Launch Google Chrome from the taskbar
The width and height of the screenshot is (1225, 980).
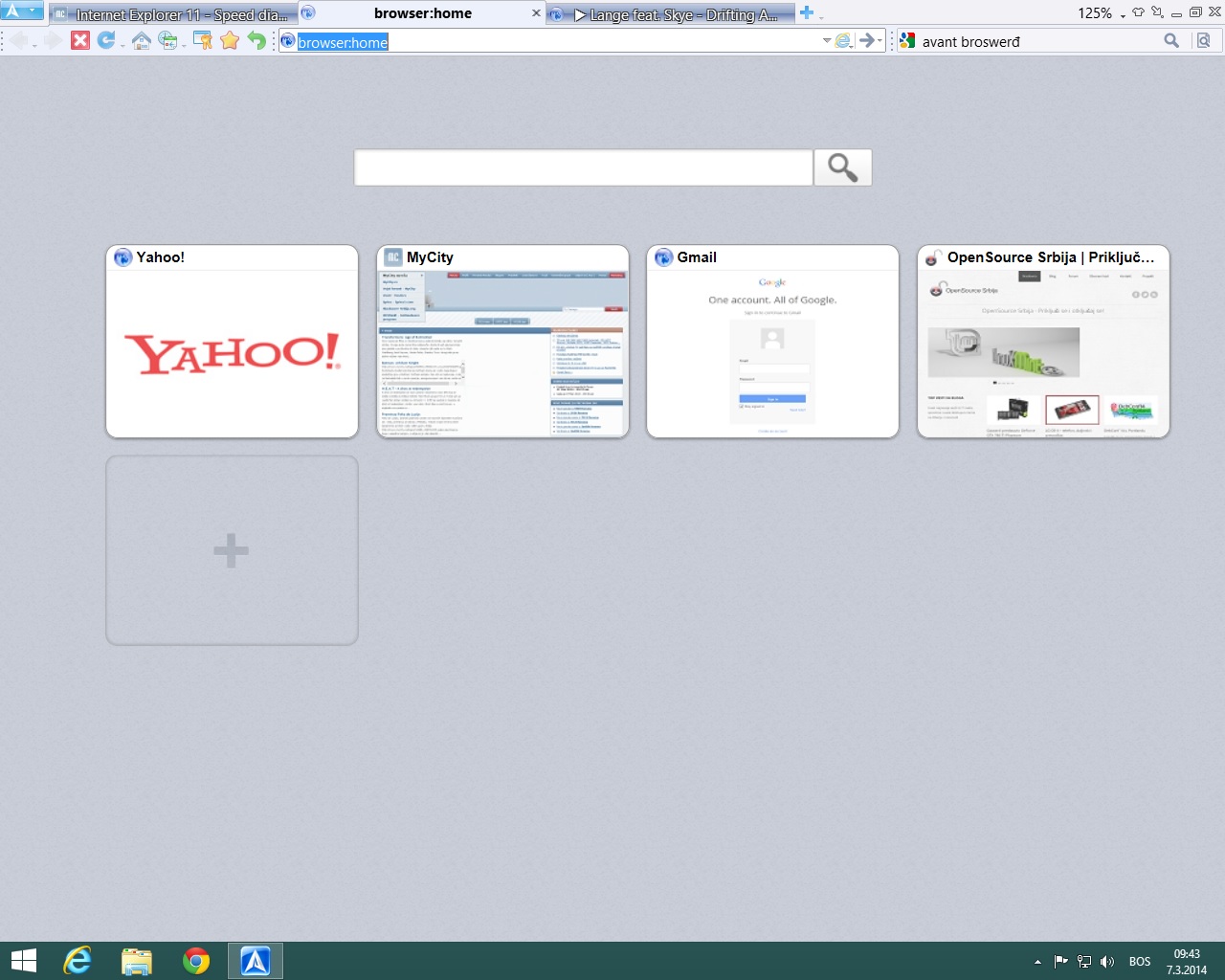point(196,961)
